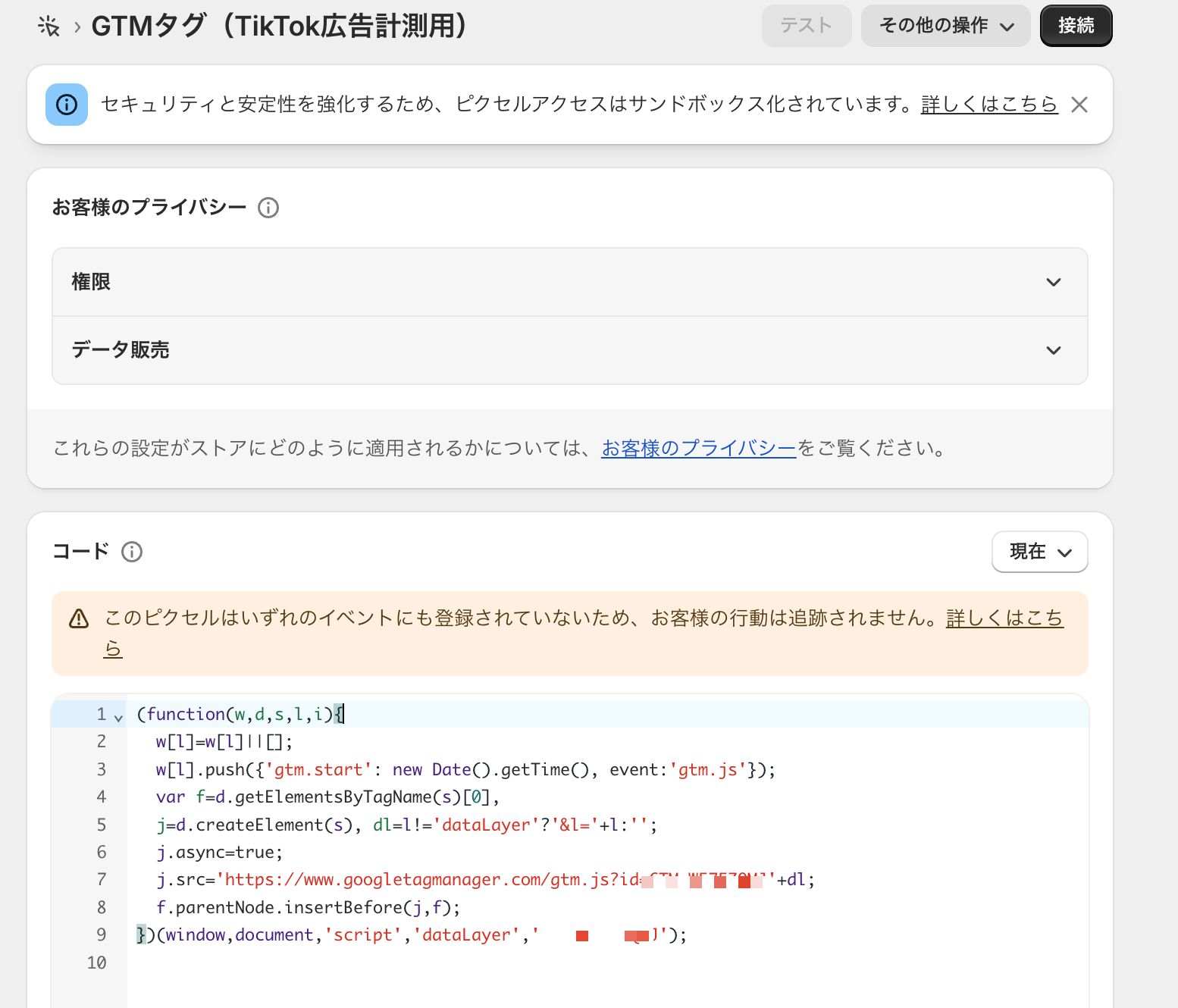Click line number 5 in the code gutter
The width and height of the screenshot is (1178, 1008).
tap(102, 825)
